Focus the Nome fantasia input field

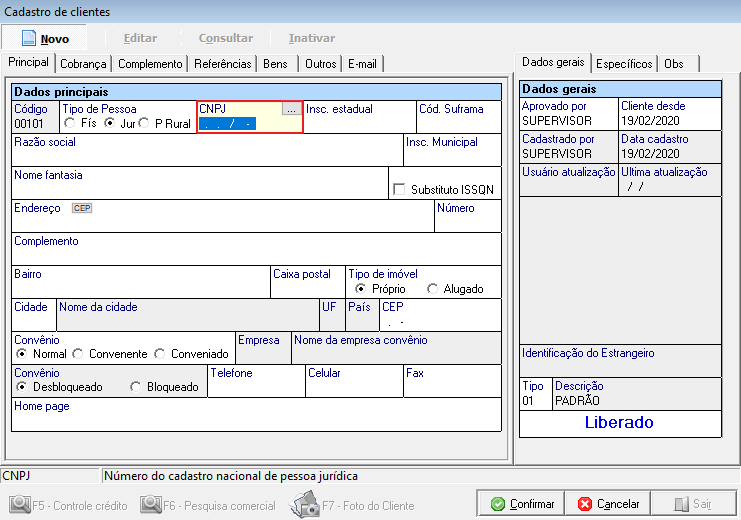point(198,190)
